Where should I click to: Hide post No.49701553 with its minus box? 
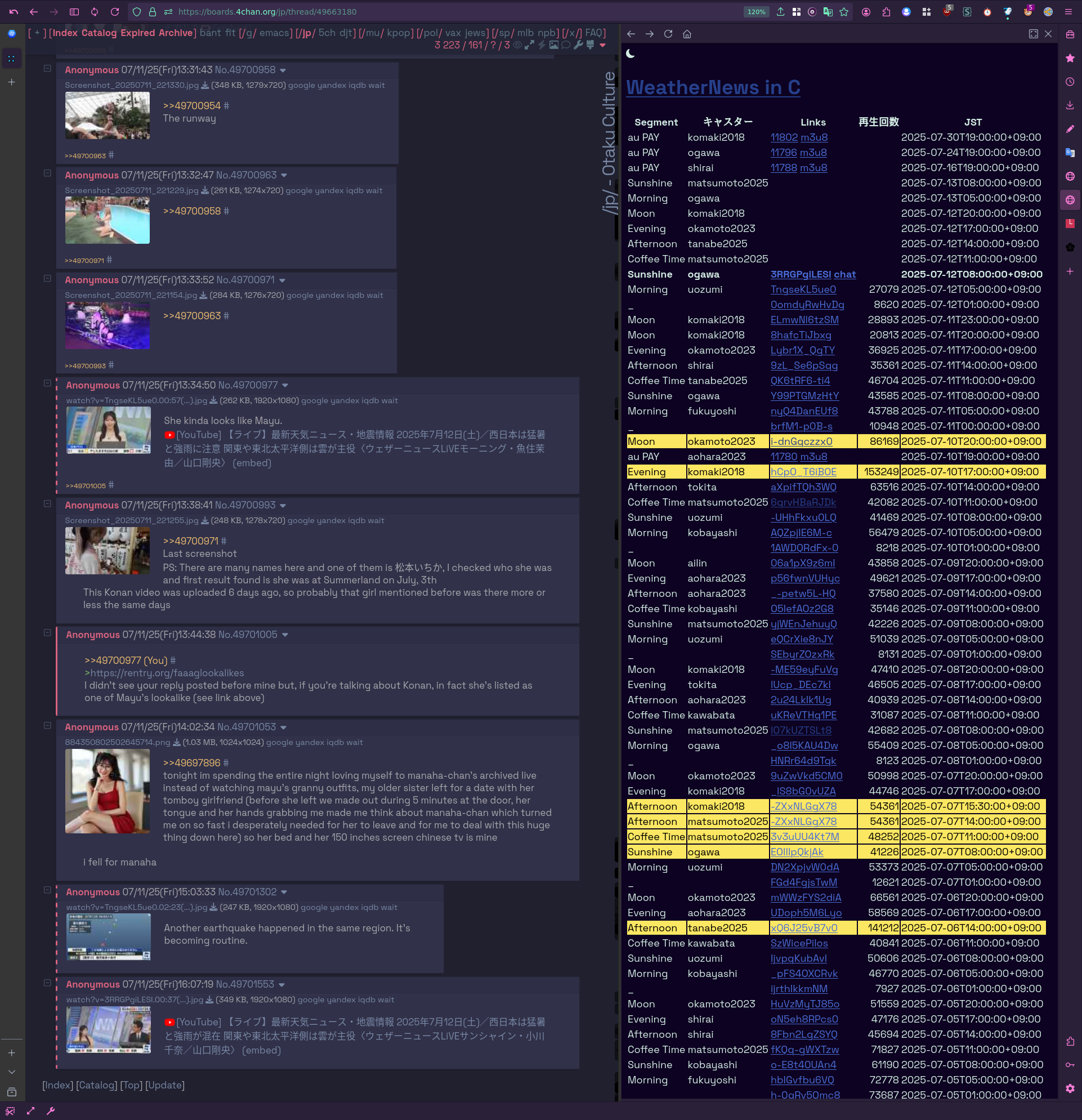(47, 983)
